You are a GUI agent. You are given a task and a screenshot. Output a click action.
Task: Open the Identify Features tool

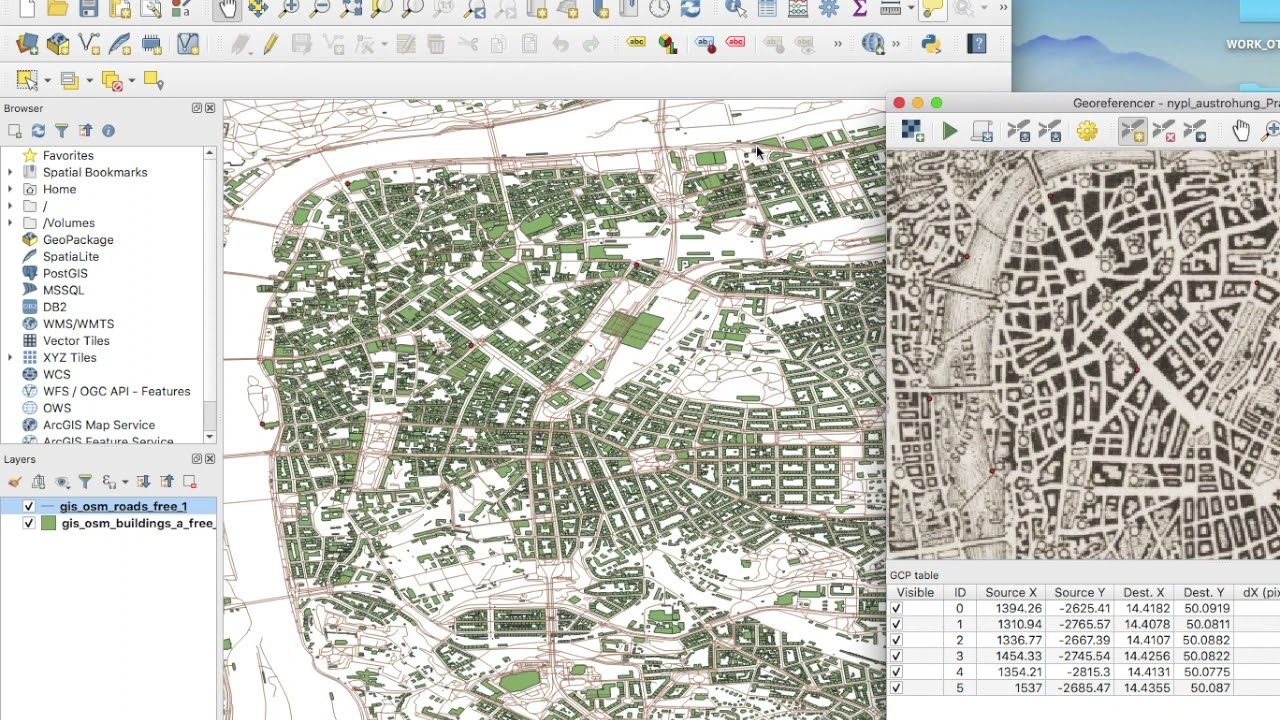pos(735,9)
